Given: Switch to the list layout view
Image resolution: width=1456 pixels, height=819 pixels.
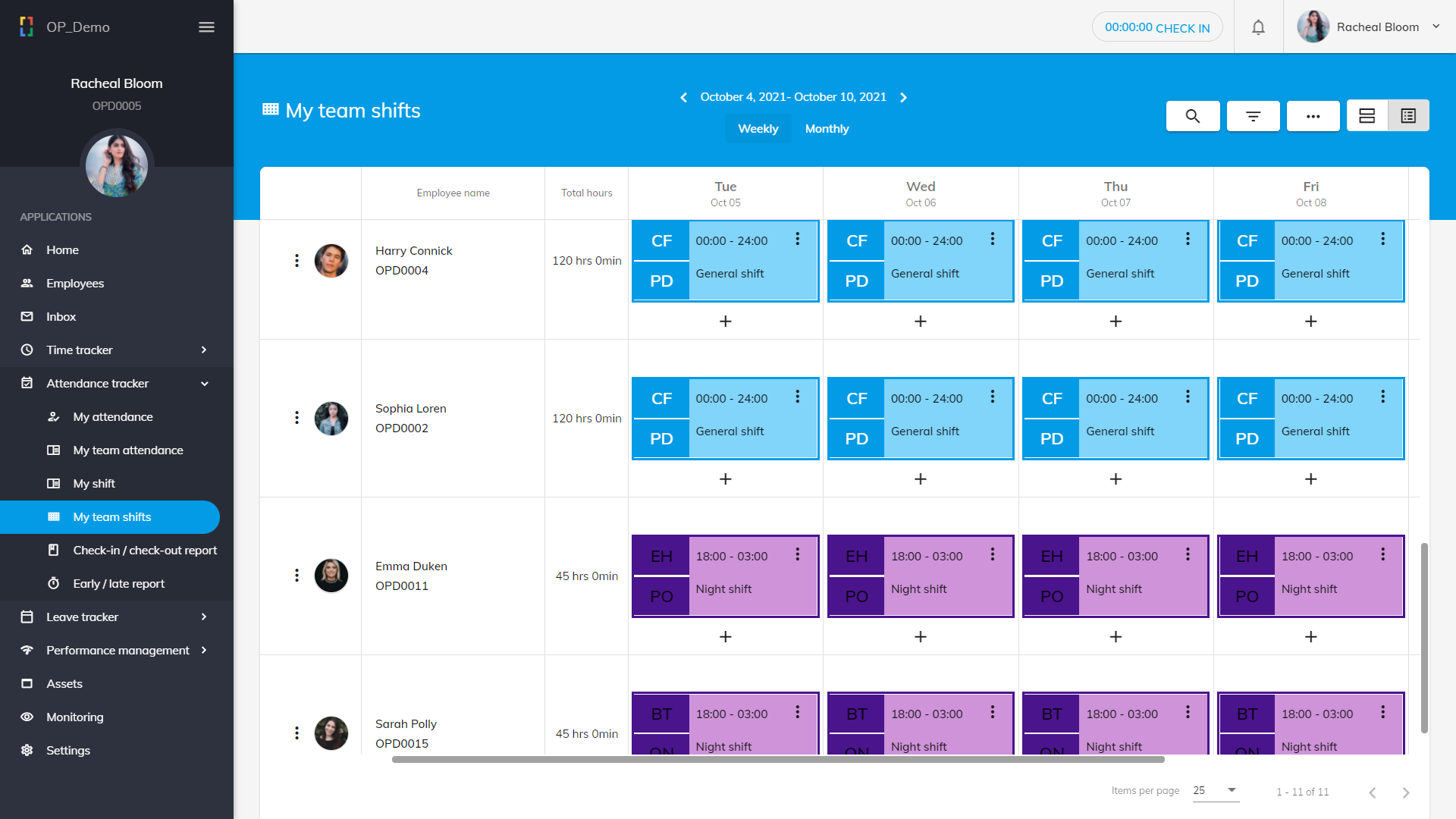Looking at the screenshot, I should tap(1408, 116).
